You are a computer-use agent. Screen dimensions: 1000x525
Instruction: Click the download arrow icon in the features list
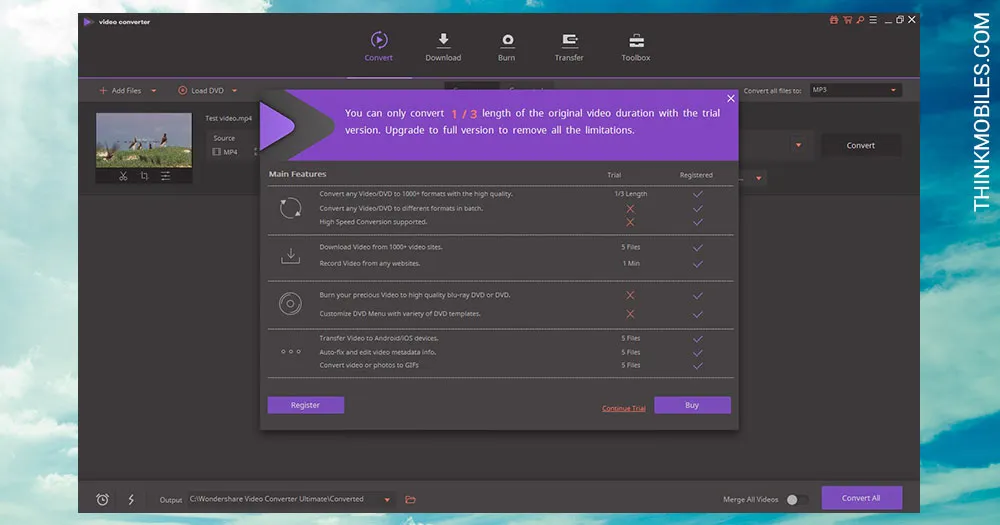coord(290,255)
